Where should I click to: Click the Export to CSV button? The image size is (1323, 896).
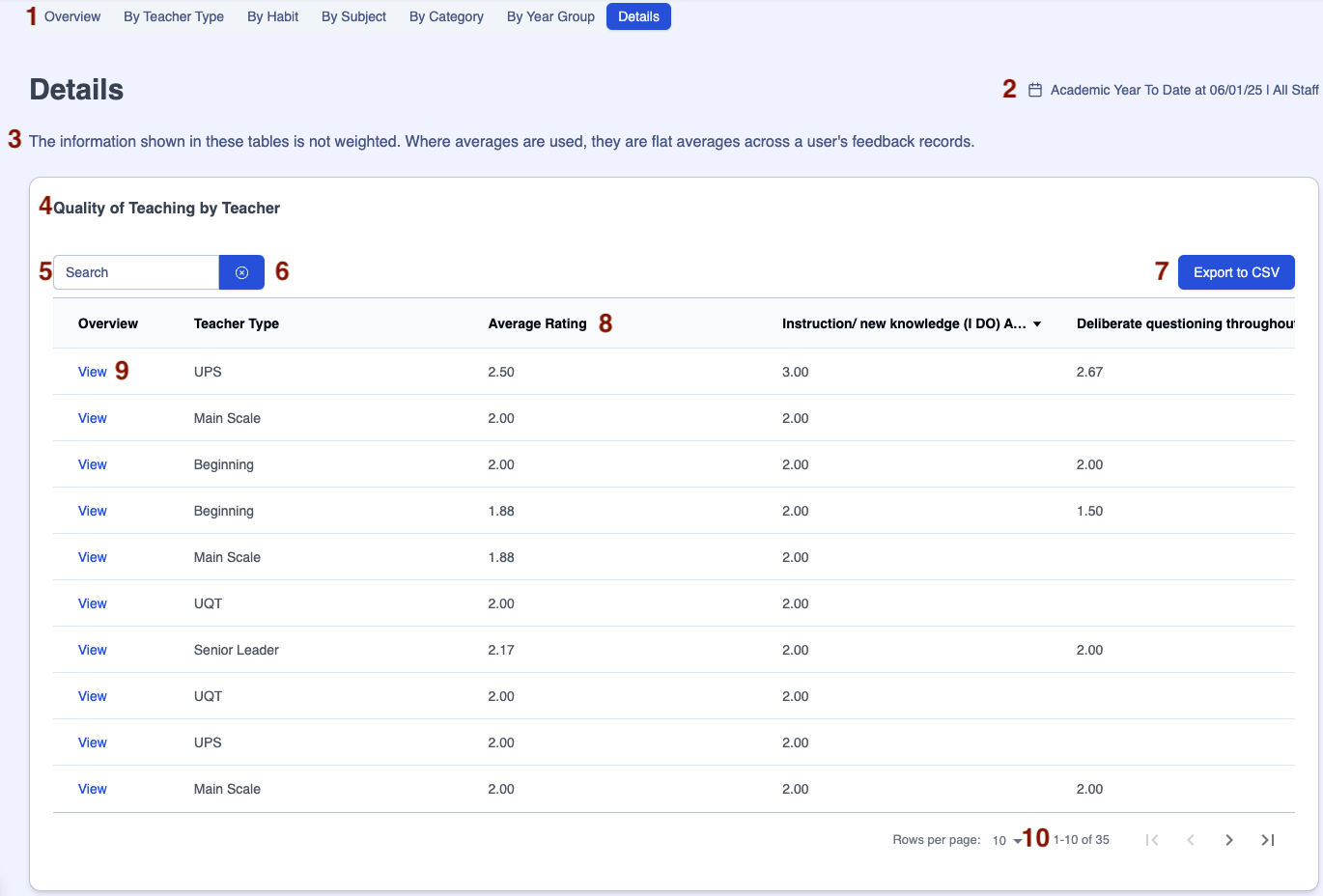click(1236, 272)
